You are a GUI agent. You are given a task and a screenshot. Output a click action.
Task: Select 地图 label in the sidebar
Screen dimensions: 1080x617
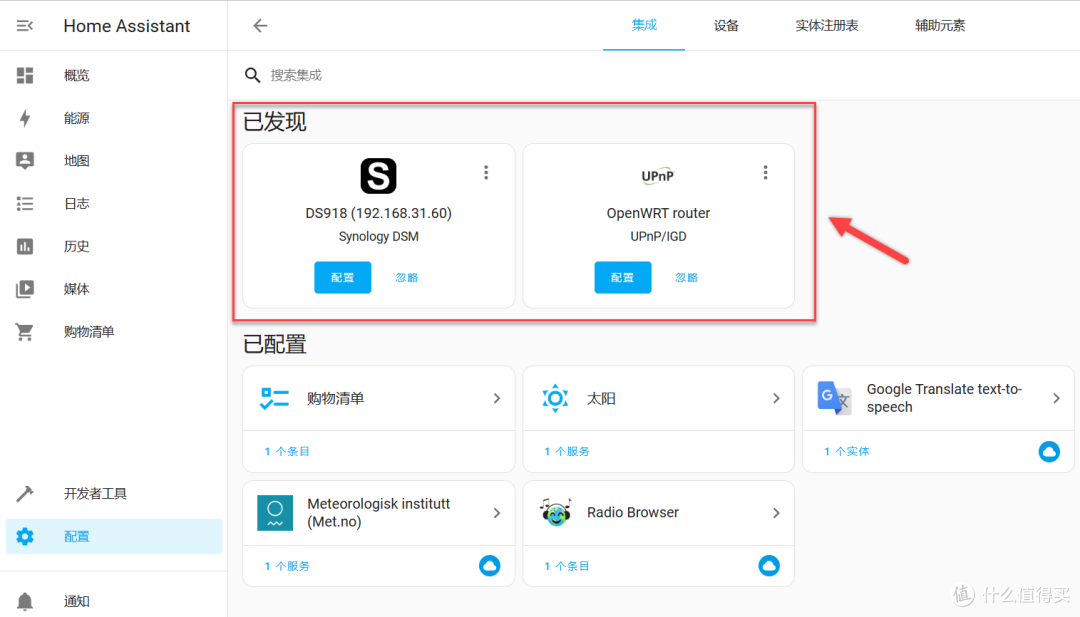coord(76,160)
